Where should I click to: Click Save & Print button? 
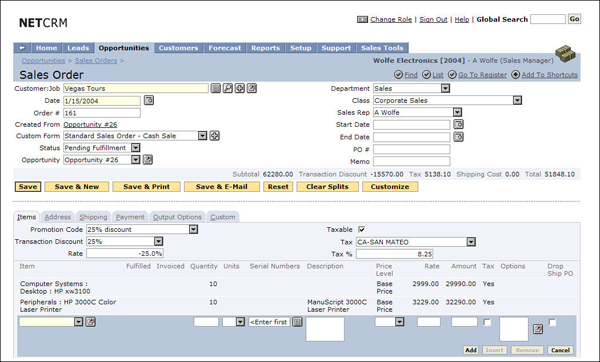[x=147, y=187]
